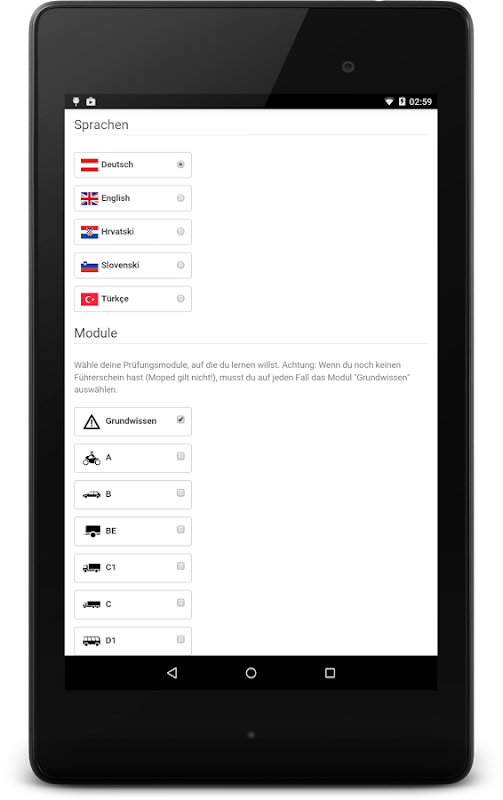Tap the Android back navigation icon
Screen dimensions: 503x800
pos(172,673)
